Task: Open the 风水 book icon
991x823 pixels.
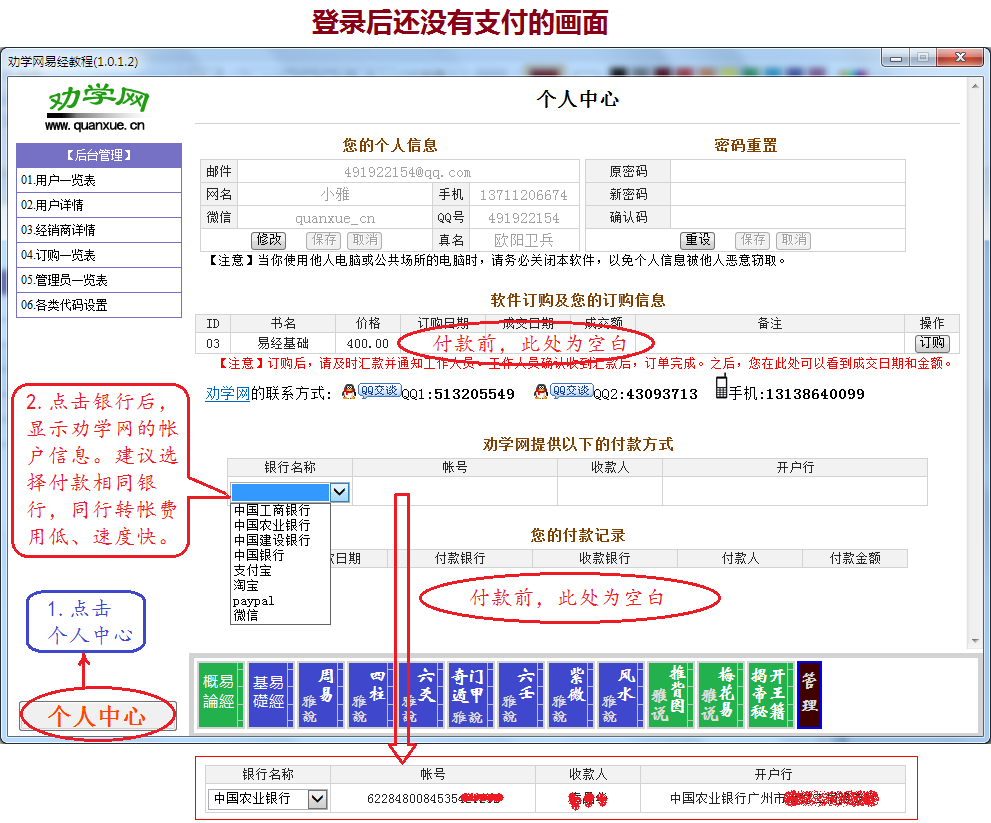Action: [x=621, y=694]
